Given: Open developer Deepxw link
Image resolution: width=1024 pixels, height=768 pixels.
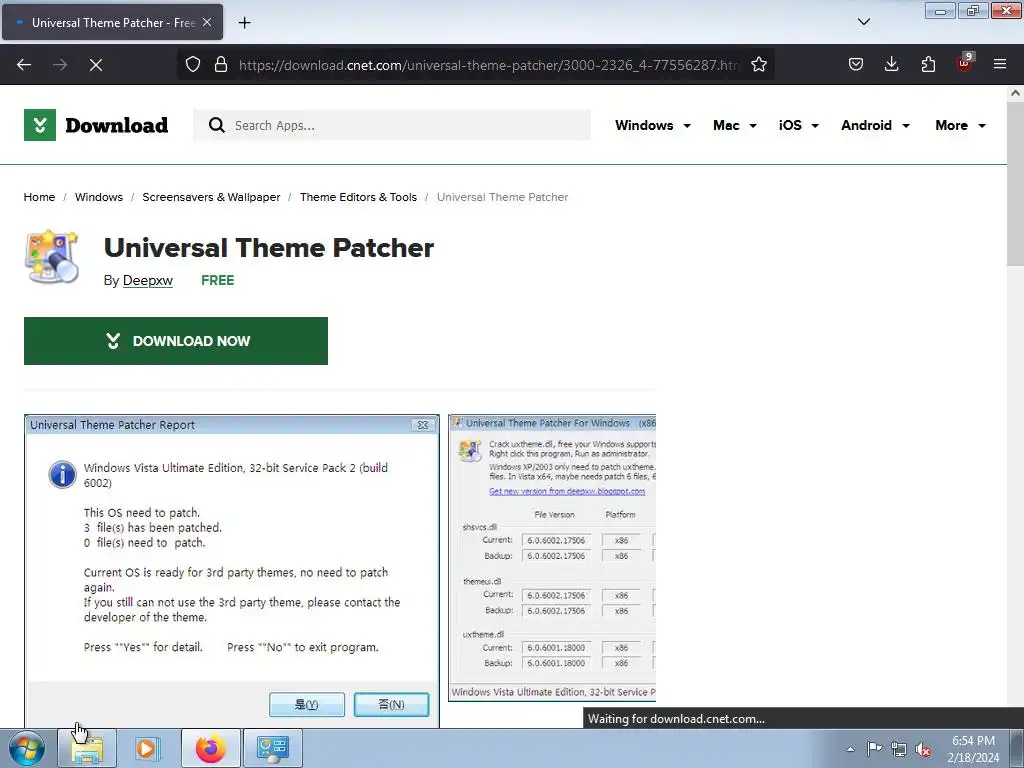Looking at the screenshot, I should (148, 280).
